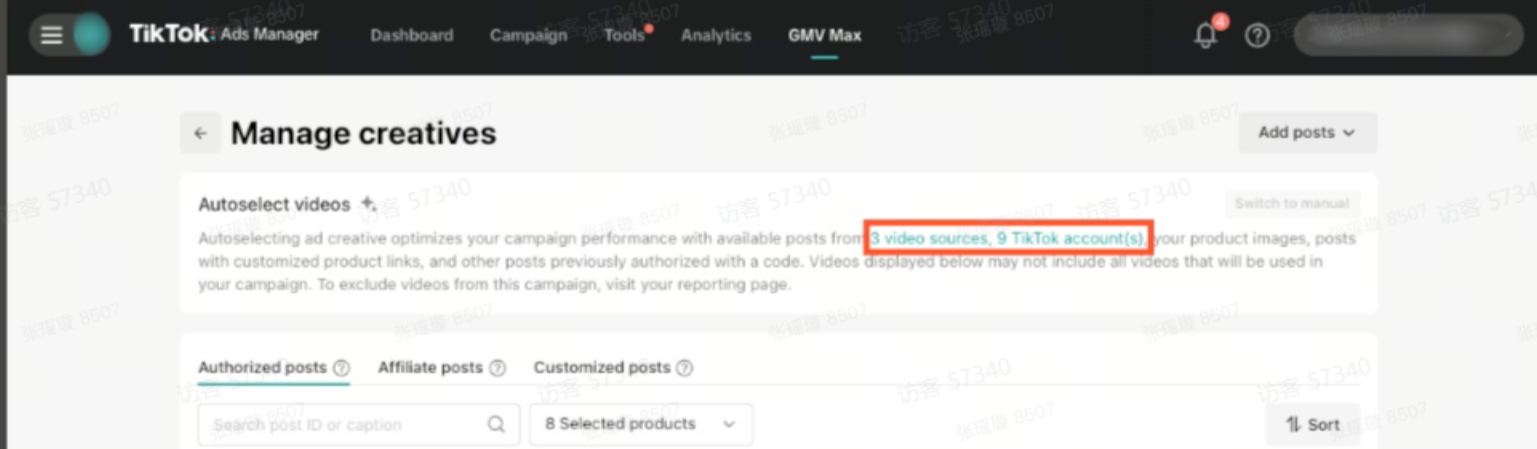Click the search magnifier icon
The image size is (1537, 449).
pos(496,425)
